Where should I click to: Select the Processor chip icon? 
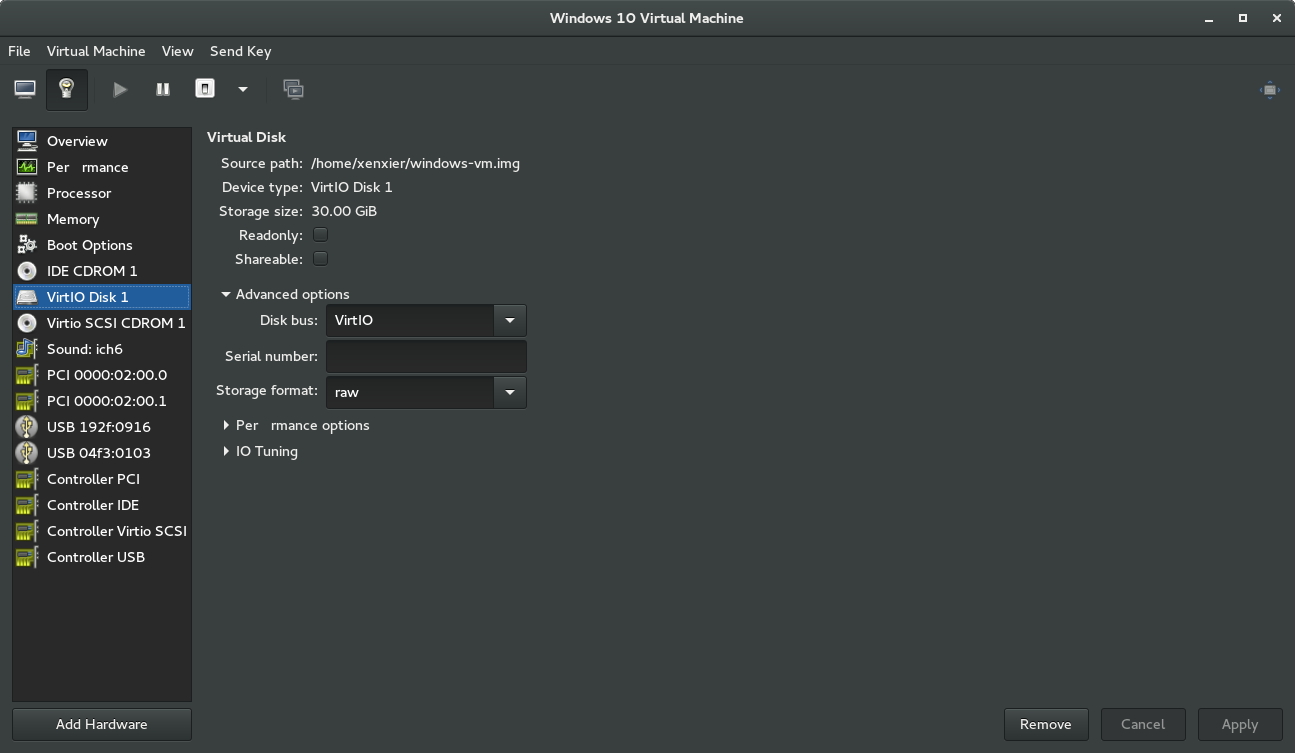point(27,193)
